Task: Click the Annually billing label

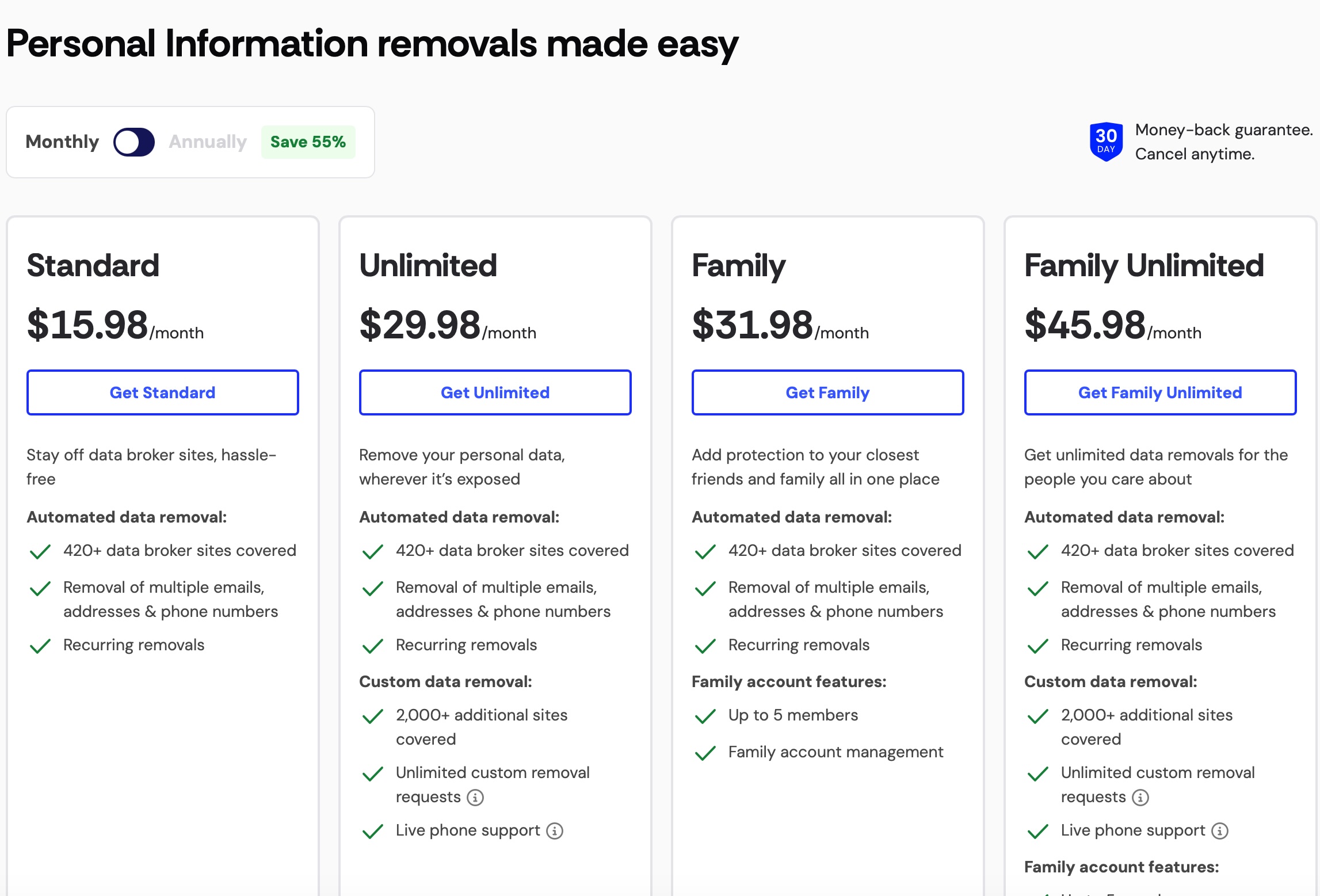Action: (207, 142)
